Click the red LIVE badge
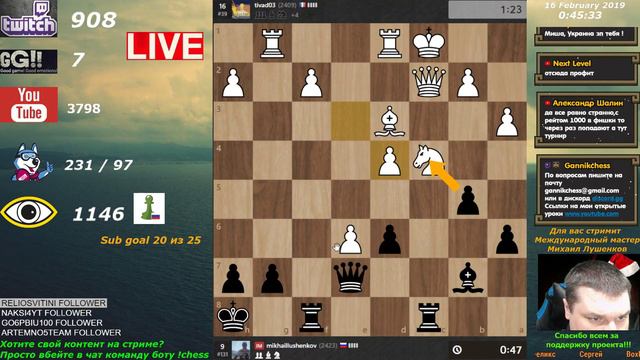The width and height of the screenshot is (640, 360). (x=165, y=46)
